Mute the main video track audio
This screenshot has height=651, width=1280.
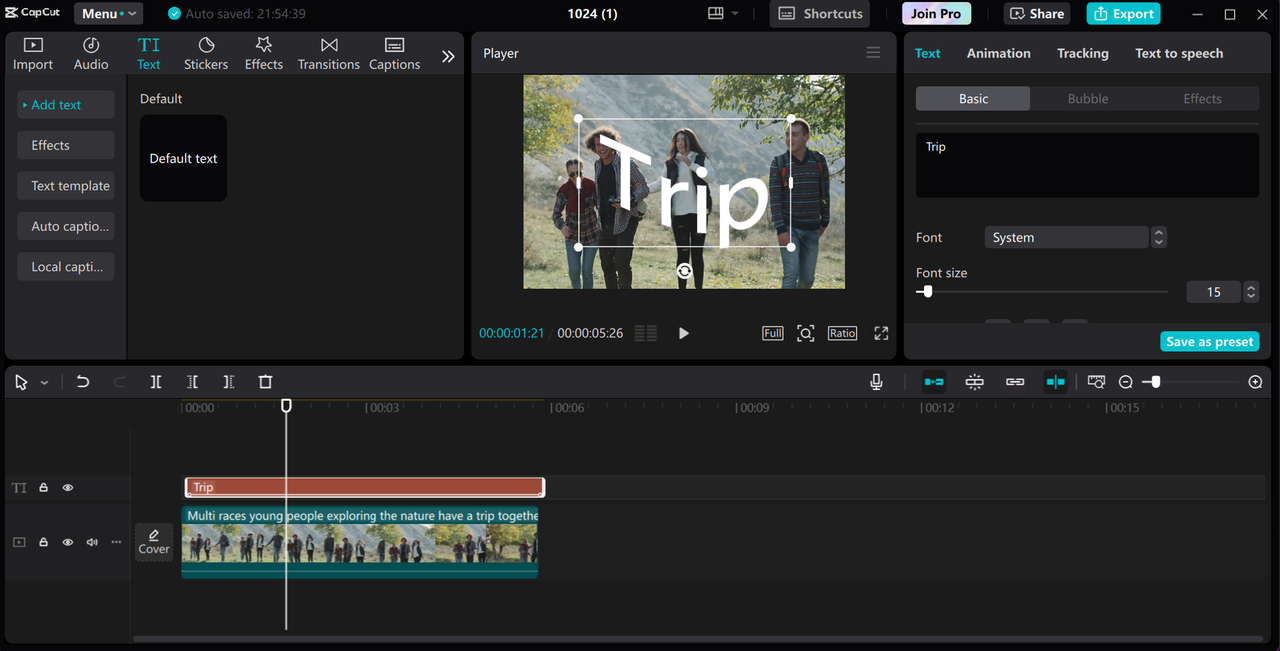pos(92,542)
